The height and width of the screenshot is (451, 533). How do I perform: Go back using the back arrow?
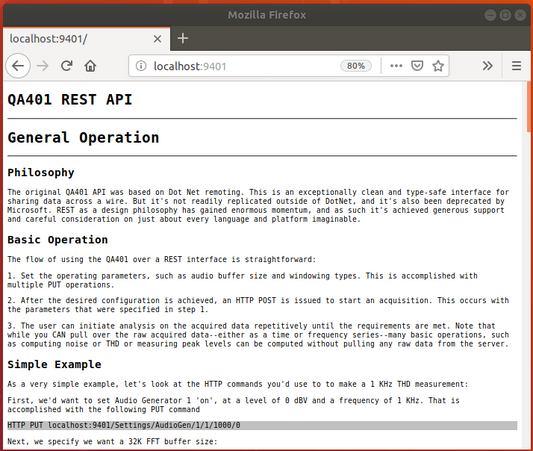pyautogui.click(x=18, y=66)
